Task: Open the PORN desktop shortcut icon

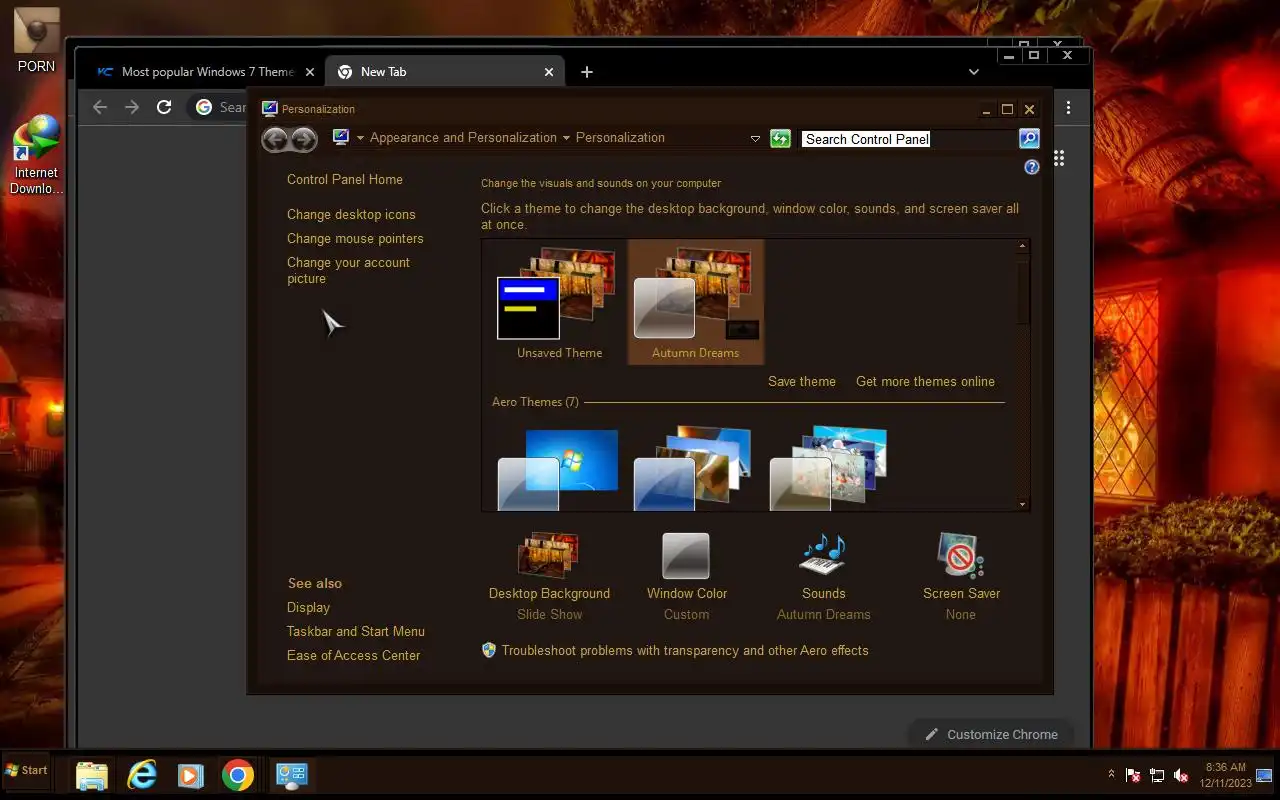Action: [x=37, y=40]
